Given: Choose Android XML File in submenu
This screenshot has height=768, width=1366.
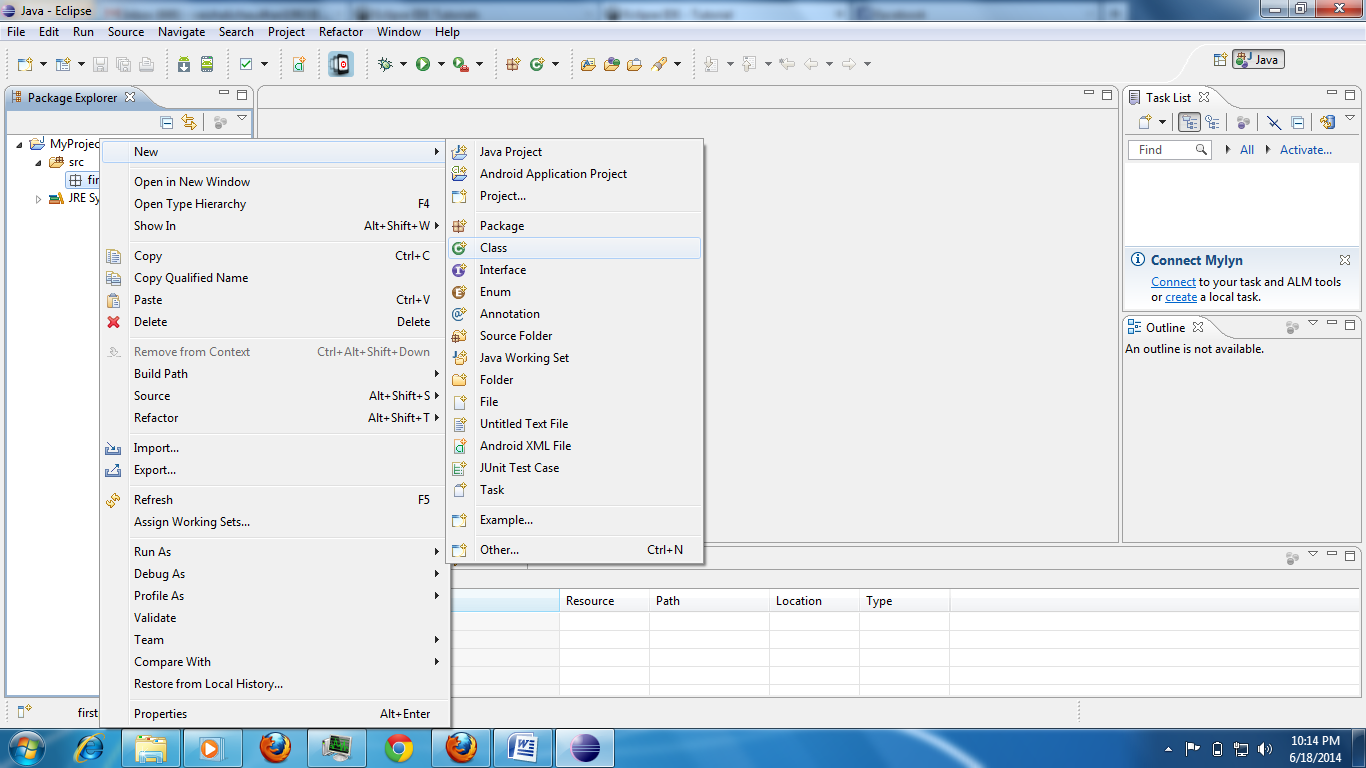Looking at the screenshot, I should pos(575,446).
